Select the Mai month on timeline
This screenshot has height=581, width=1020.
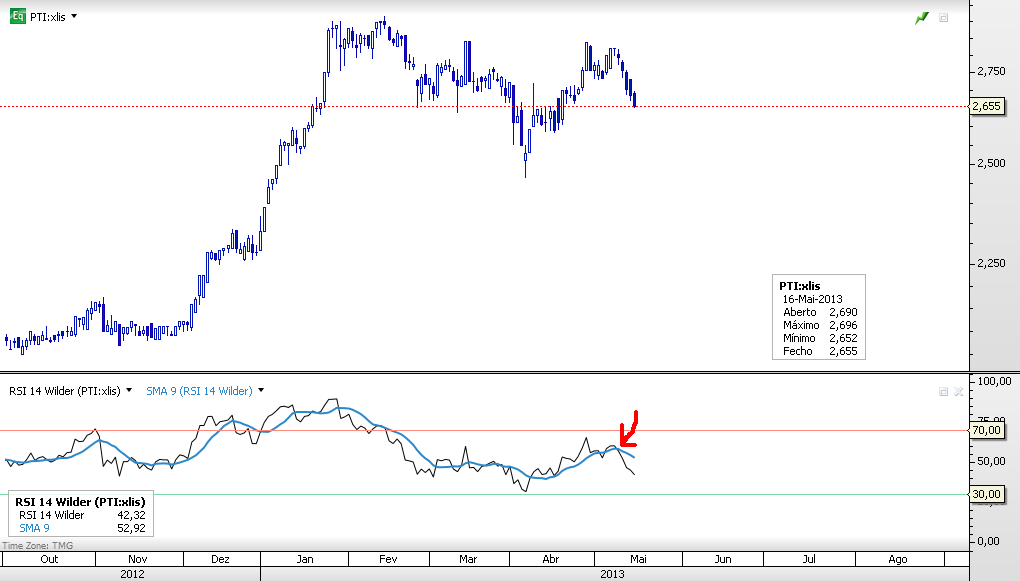[638, 559]
